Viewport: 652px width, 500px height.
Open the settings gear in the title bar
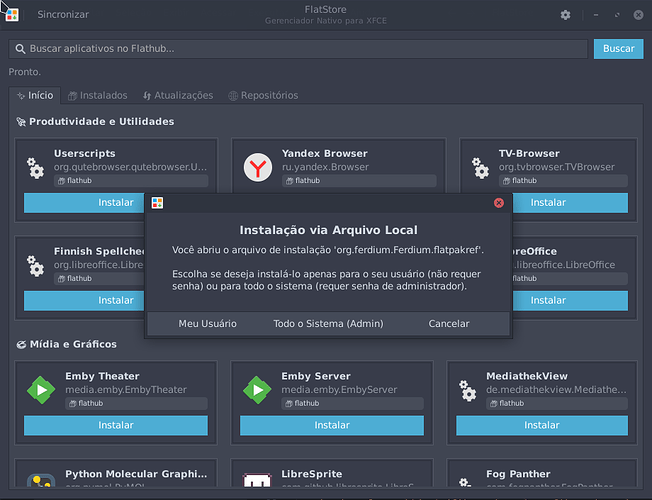coord(565,15)
